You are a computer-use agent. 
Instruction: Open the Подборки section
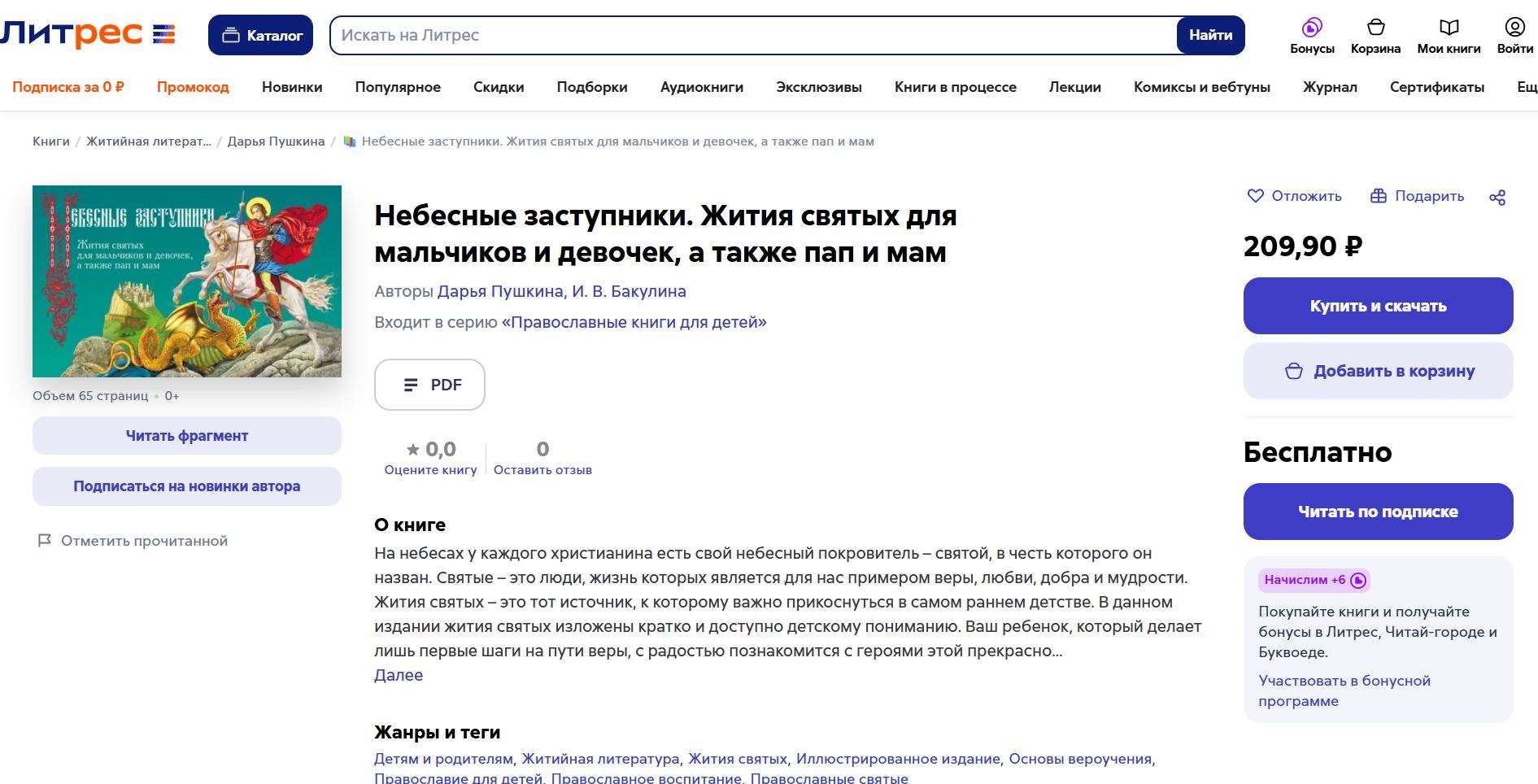[x=592, y=87]
